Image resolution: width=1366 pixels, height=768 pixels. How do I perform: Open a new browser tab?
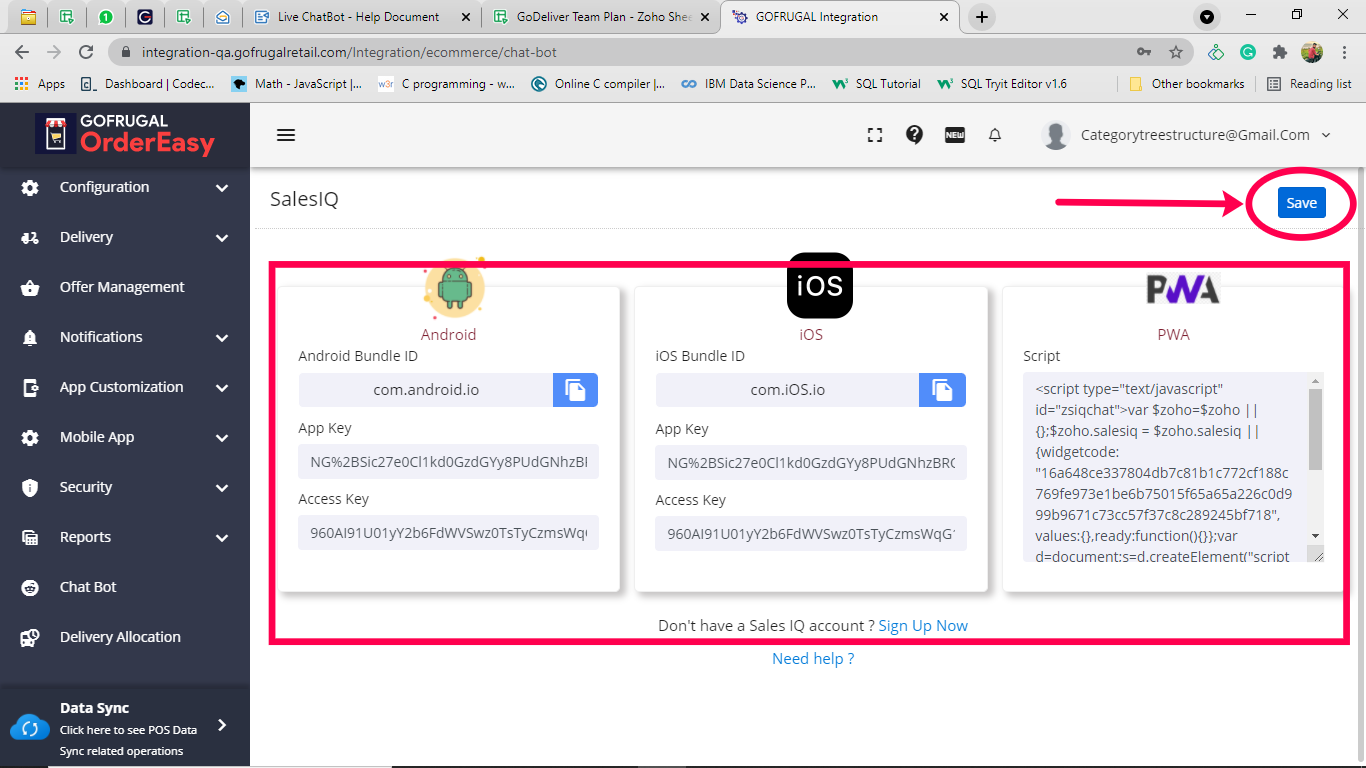(x=982, y=17)
